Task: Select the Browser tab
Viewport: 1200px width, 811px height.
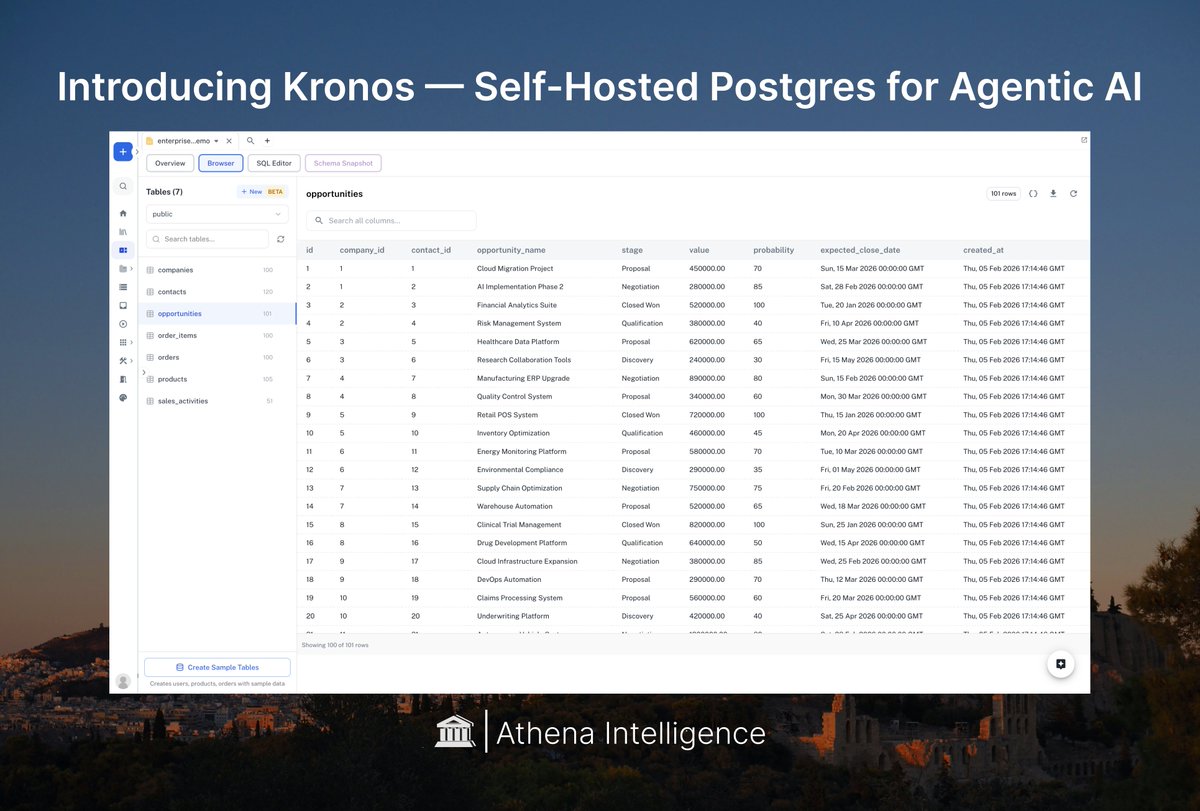Action: tap(221, 163)
